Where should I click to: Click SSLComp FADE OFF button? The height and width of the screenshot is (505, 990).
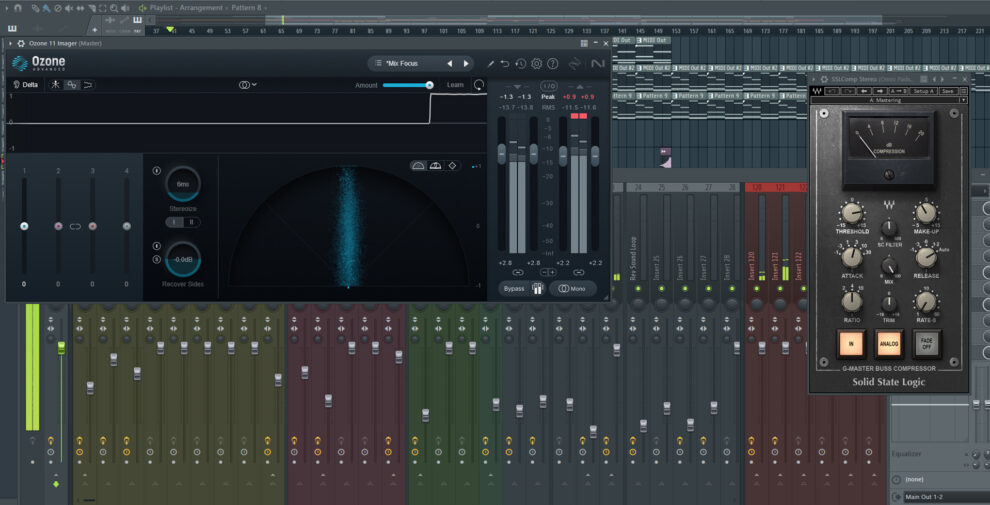(927, 344)
